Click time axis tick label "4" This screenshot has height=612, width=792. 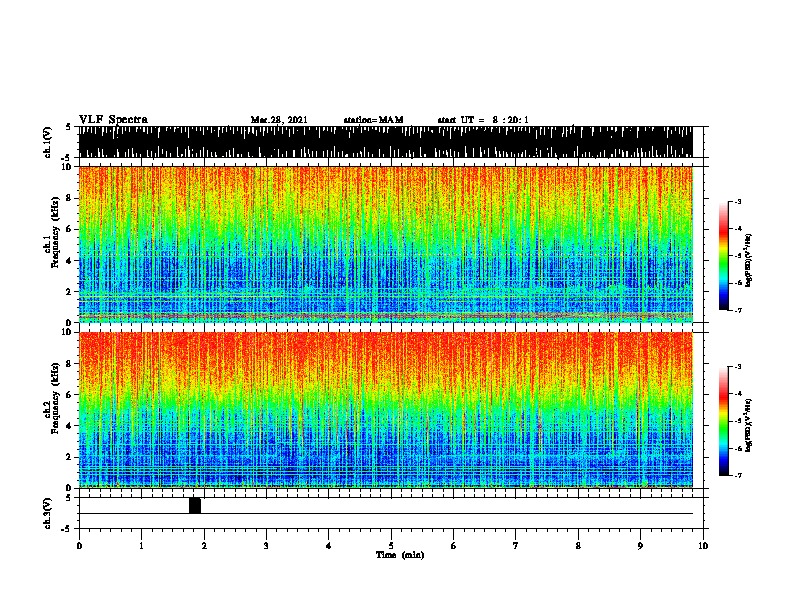click(329, 545)
